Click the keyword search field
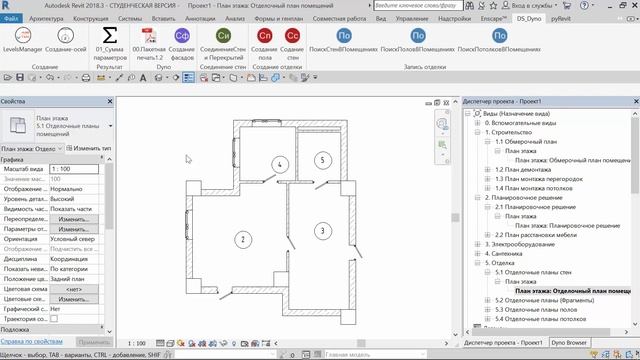Image resolution: width=640 pixels, height=360 pixels. click(418, 6)
